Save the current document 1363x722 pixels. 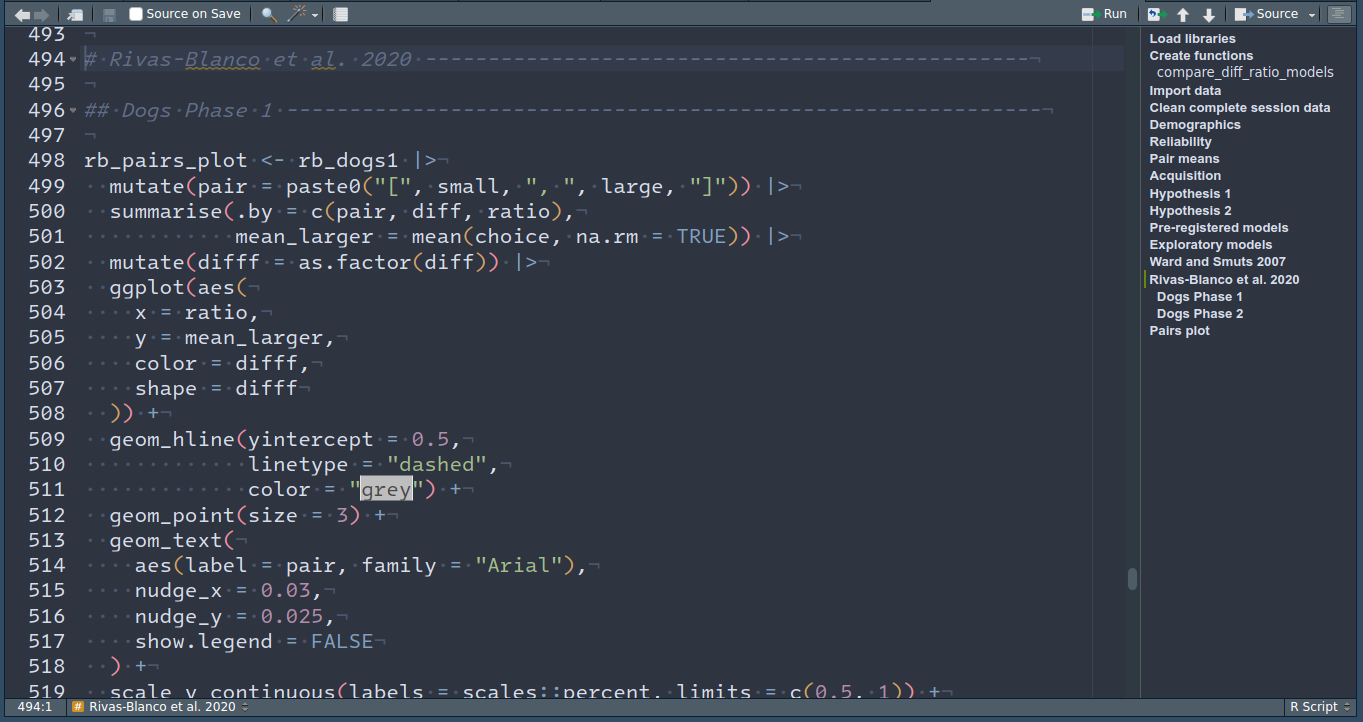click(x=109, y=14)
